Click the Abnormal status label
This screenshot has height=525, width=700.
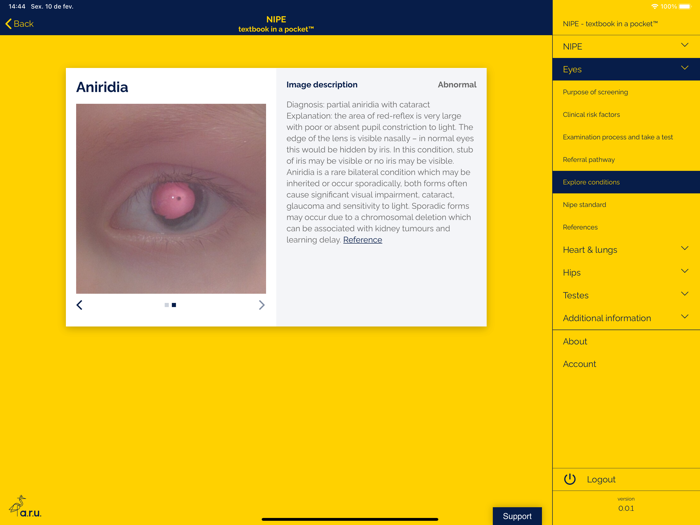(457, 84)
